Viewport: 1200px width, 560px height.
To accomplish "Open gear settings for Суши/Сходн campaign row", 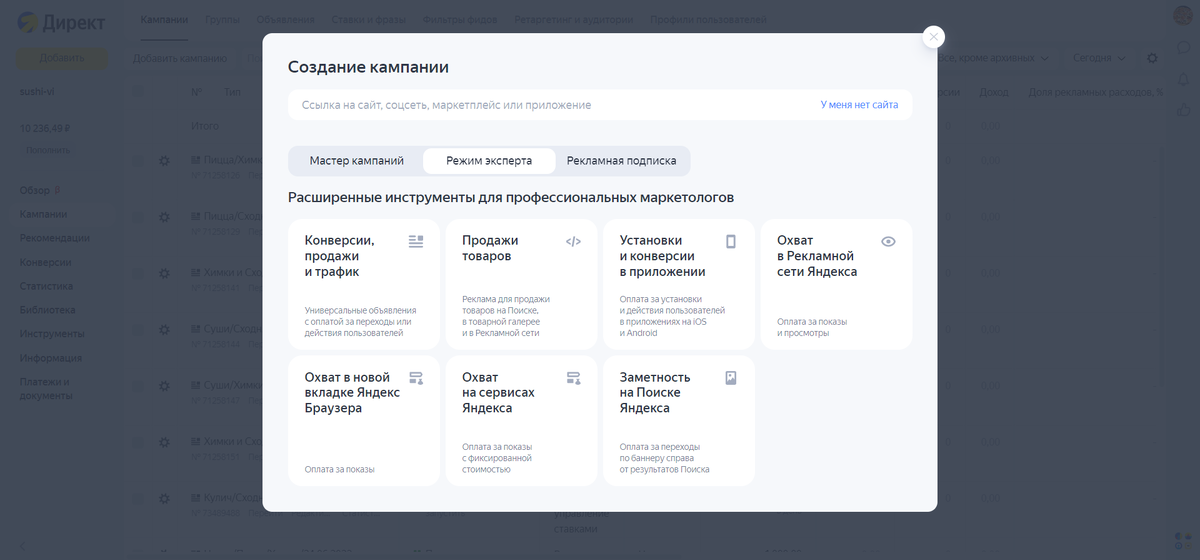I will point(165,329).
